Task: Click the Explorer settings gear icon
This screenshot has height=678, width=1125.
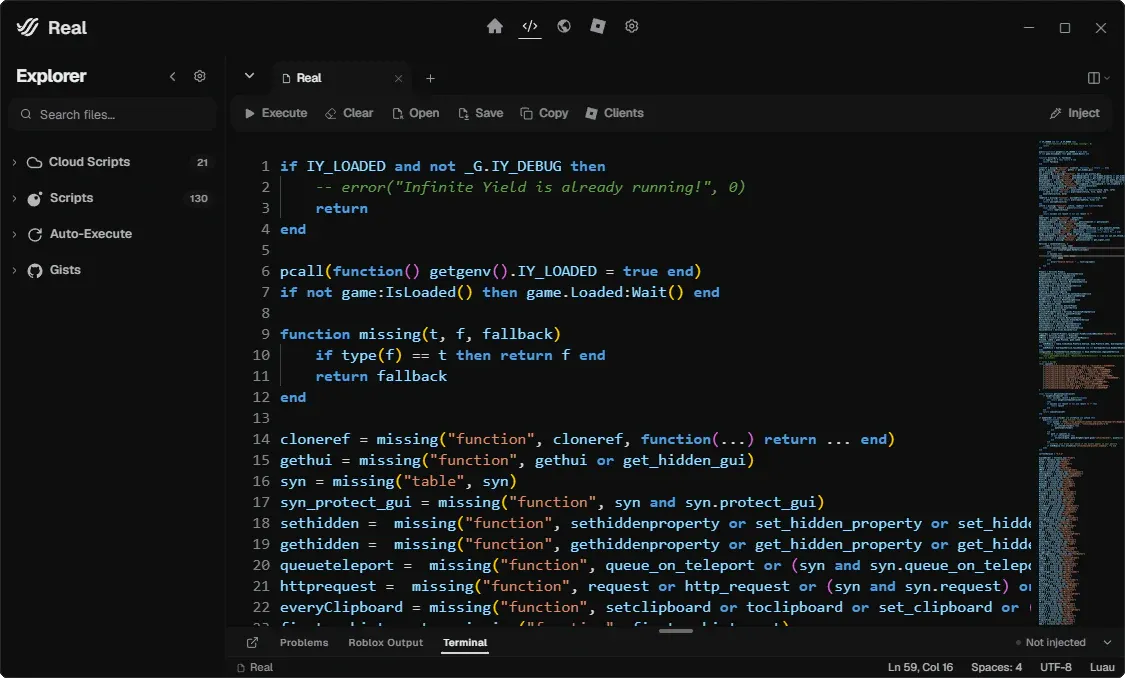Action: [x=199, y=76]
